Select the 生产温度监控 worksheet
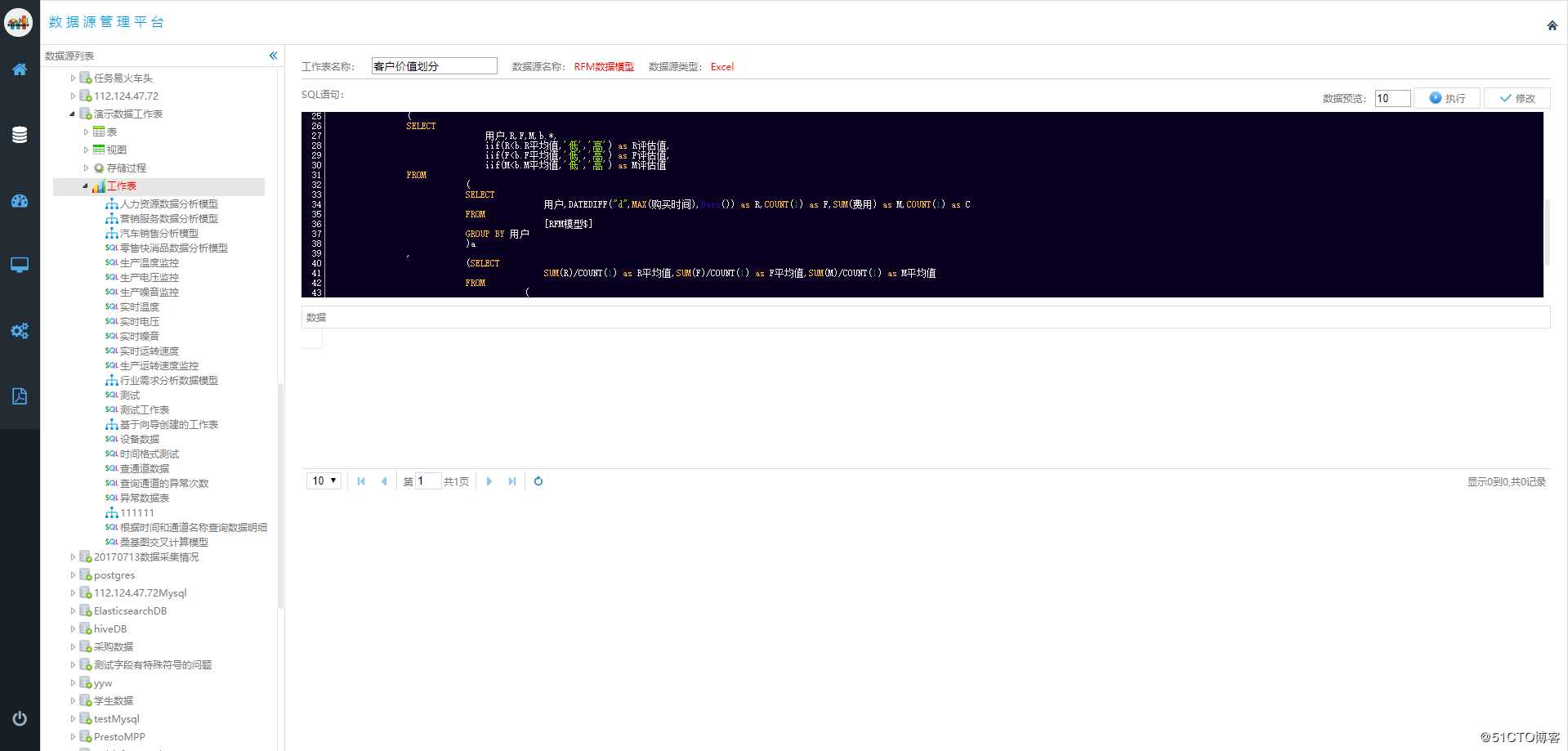 click(x=150, y=263)
